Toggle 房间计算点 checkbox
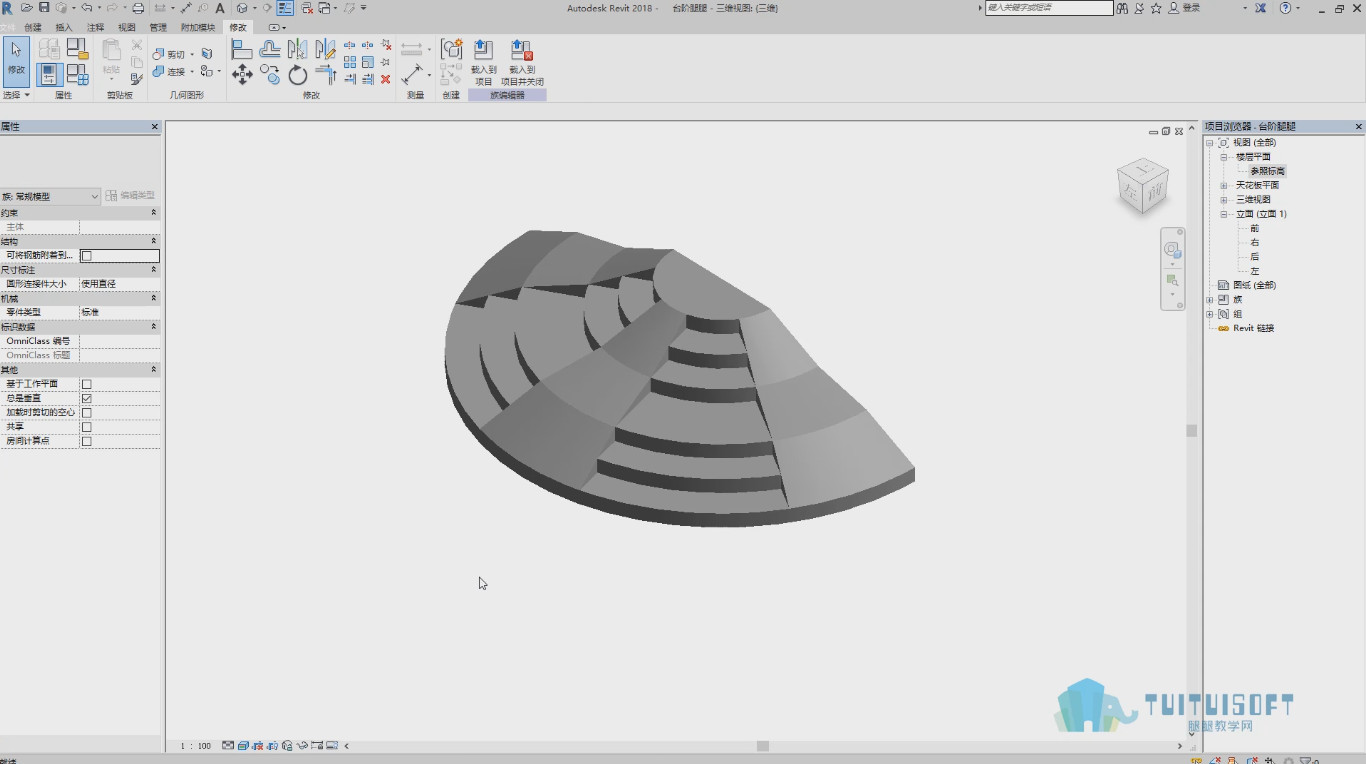 [86, 441]
